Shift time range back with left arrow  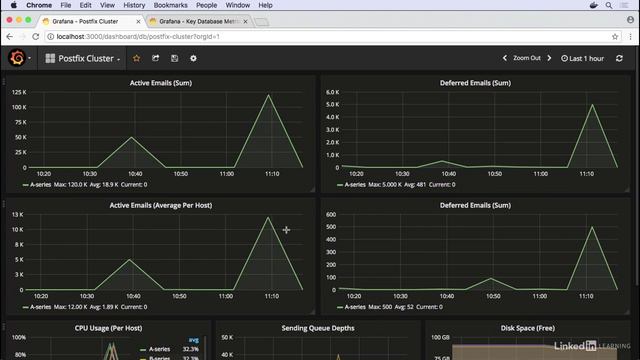click(505, 58)
